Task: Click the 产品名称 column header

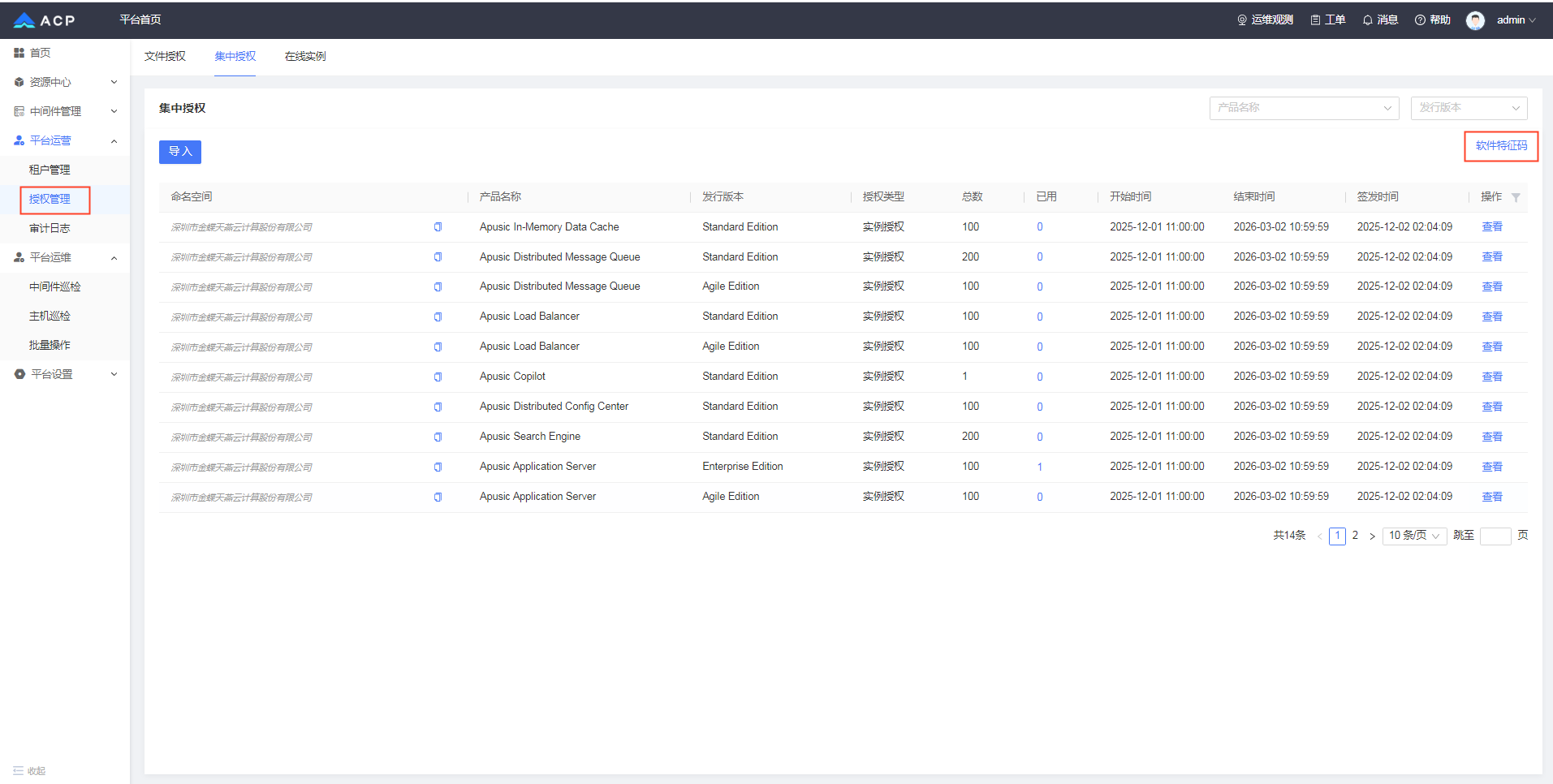Action: click(x=500, y=197)
